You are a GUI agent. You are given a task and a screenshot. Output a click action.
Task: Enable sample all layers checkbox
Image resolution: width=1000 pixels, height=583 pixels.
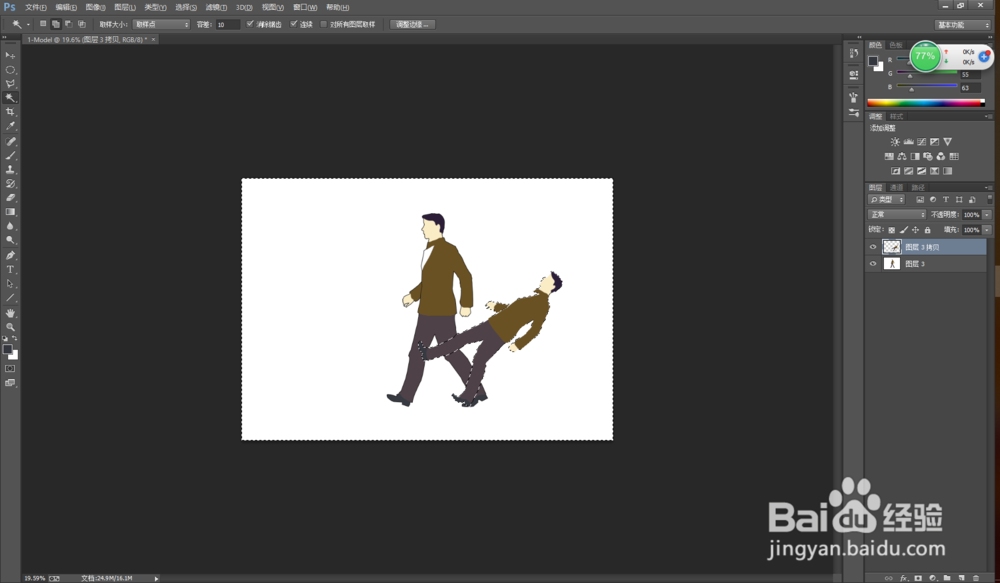tap(323, 24)
